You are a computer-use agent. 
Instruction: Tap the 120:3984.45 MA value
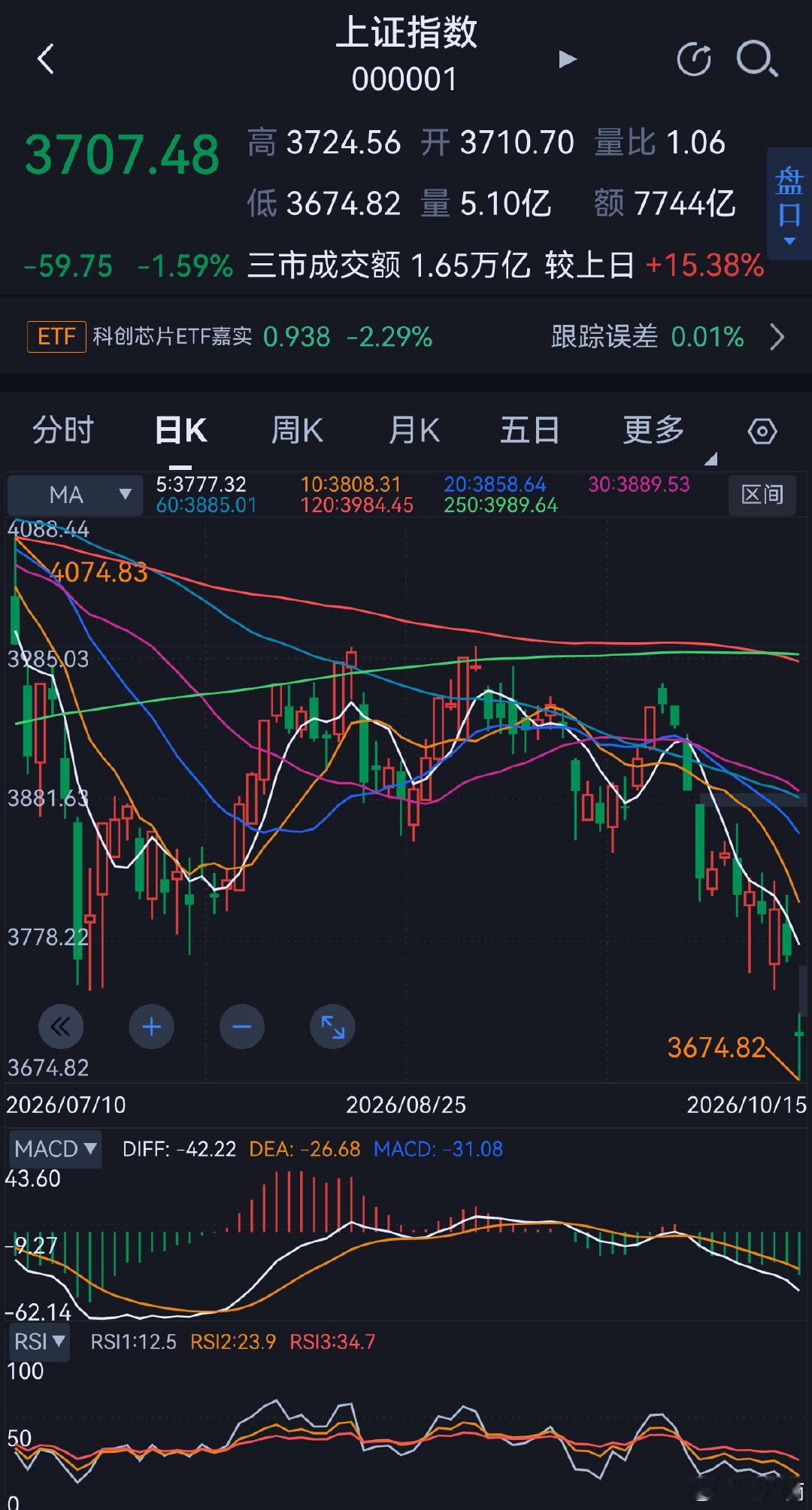pos(357,505)
